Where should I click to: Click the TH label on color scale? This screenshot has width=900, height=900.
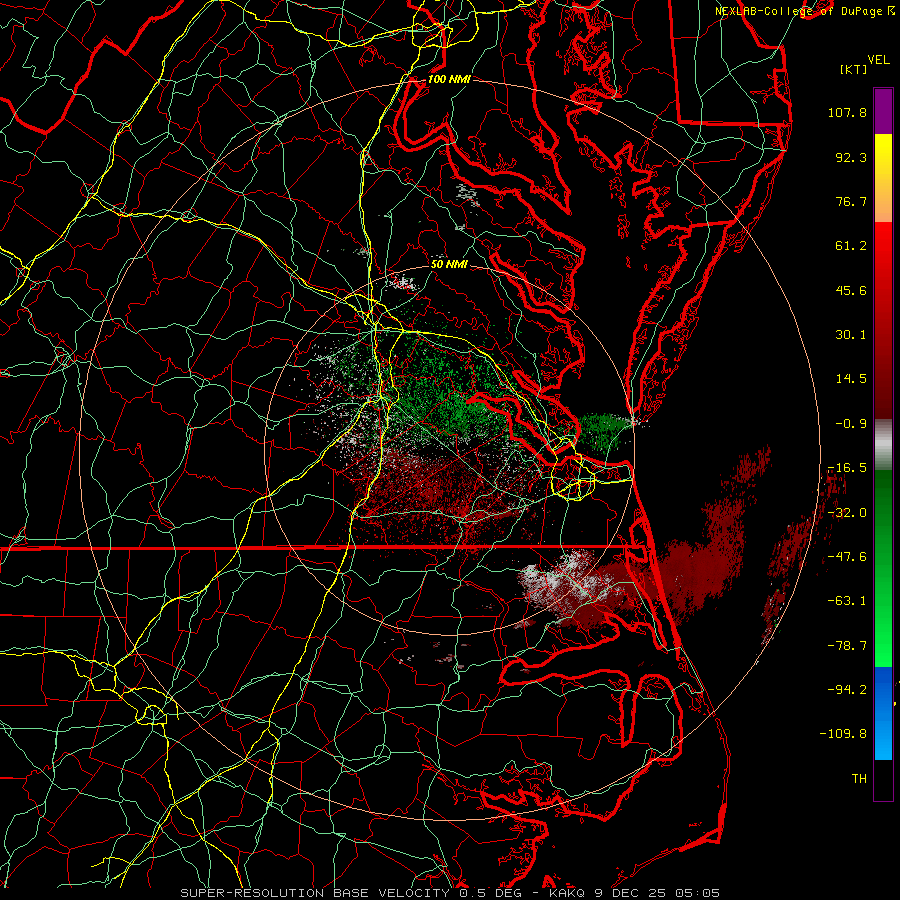(x=859, y=779)
